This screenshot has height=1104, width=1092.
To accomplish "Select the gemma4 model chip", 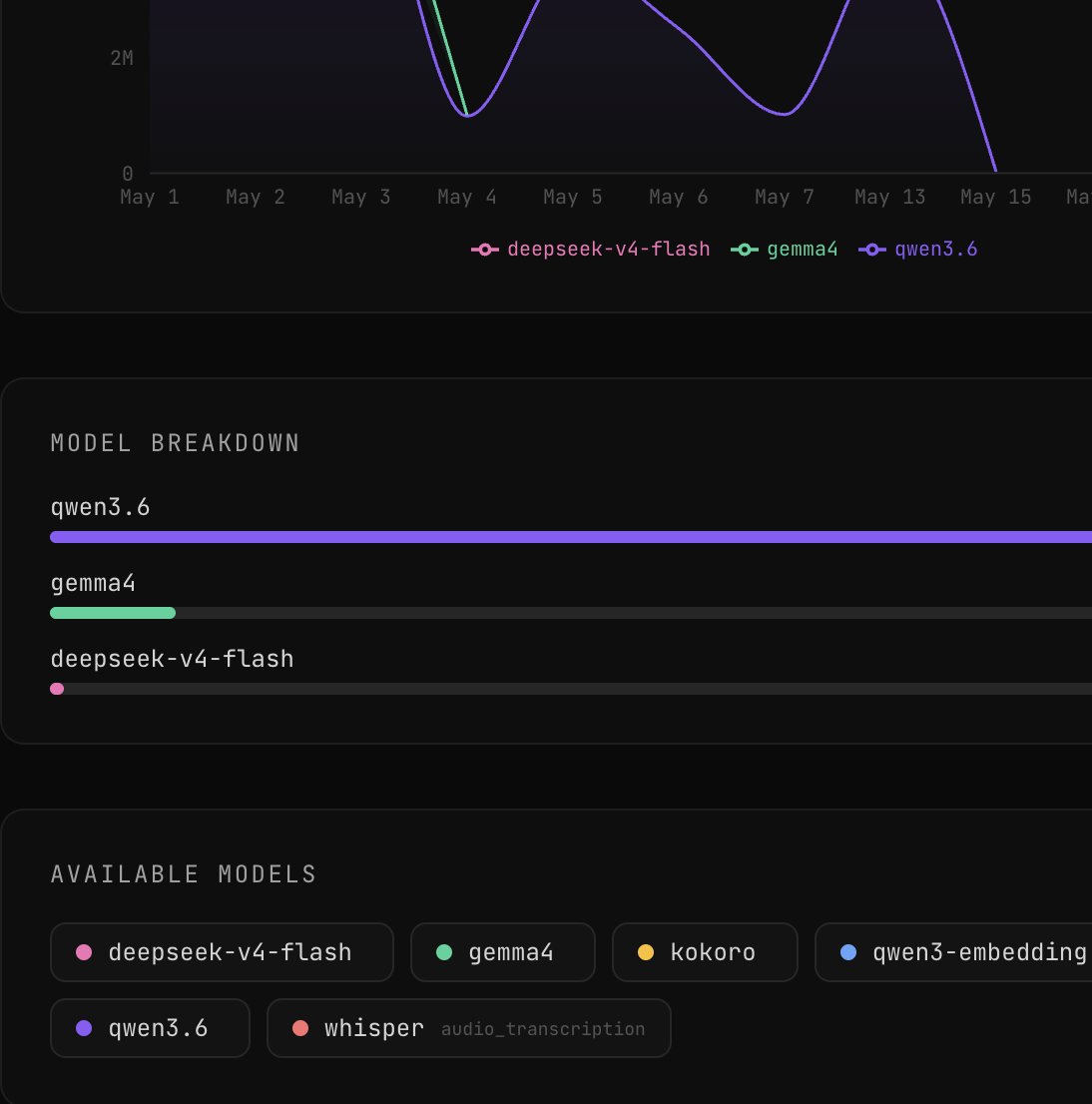I will (503, 952).
